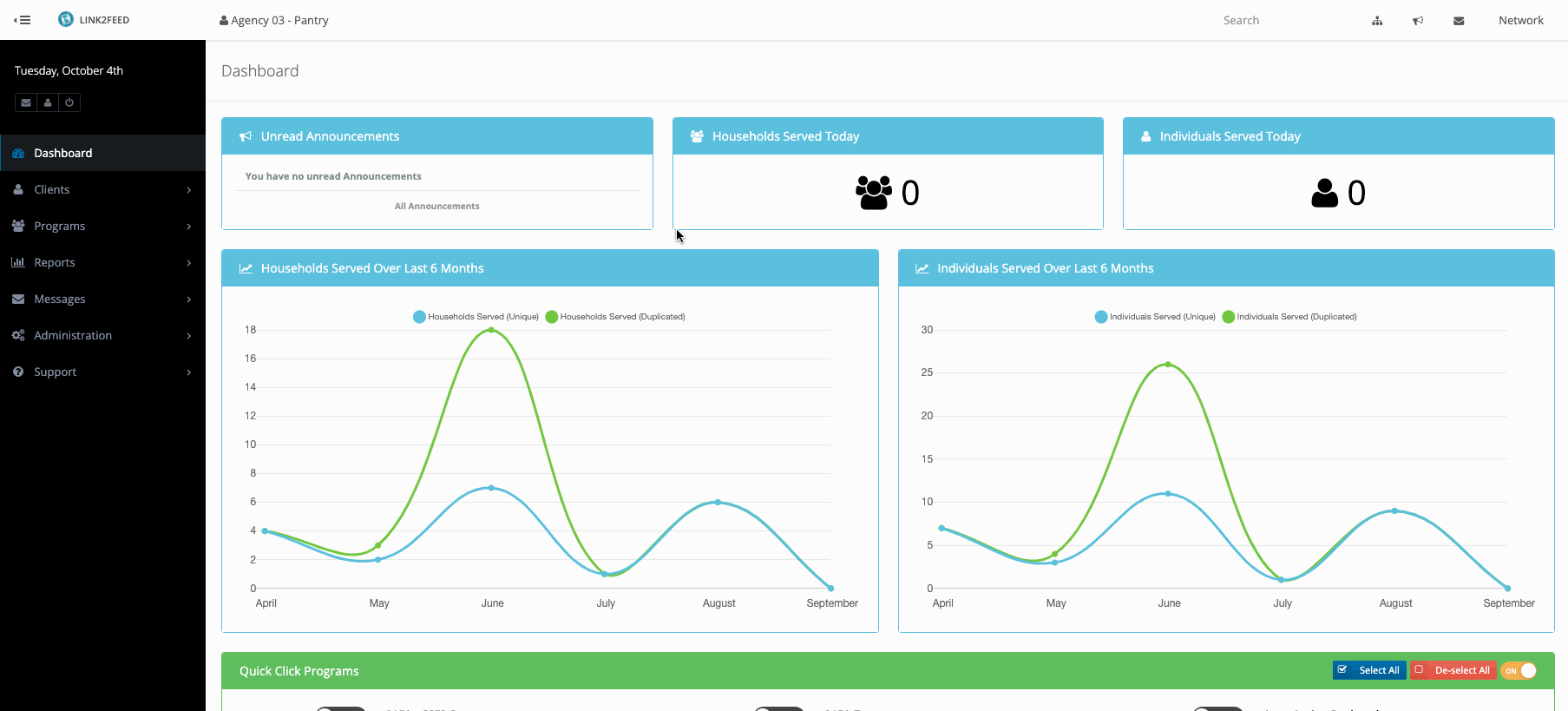Open the Programs sidebar menu item

pyautogui.click(x=59, y=226)
